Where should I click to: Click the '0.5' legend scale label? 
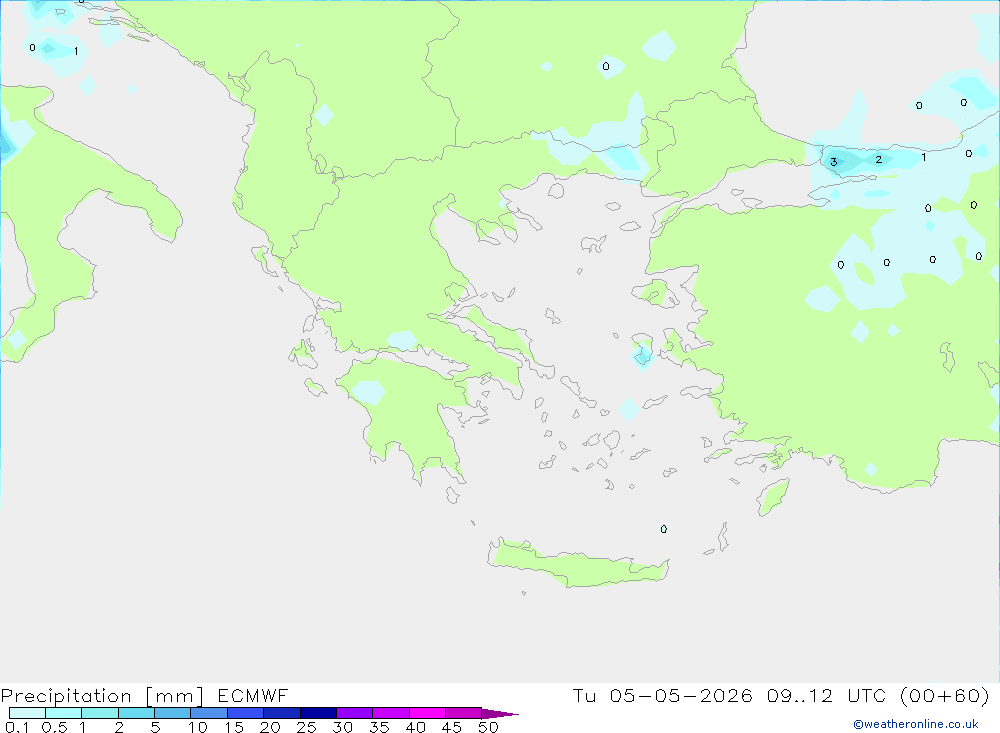click(x=54, y=727)
